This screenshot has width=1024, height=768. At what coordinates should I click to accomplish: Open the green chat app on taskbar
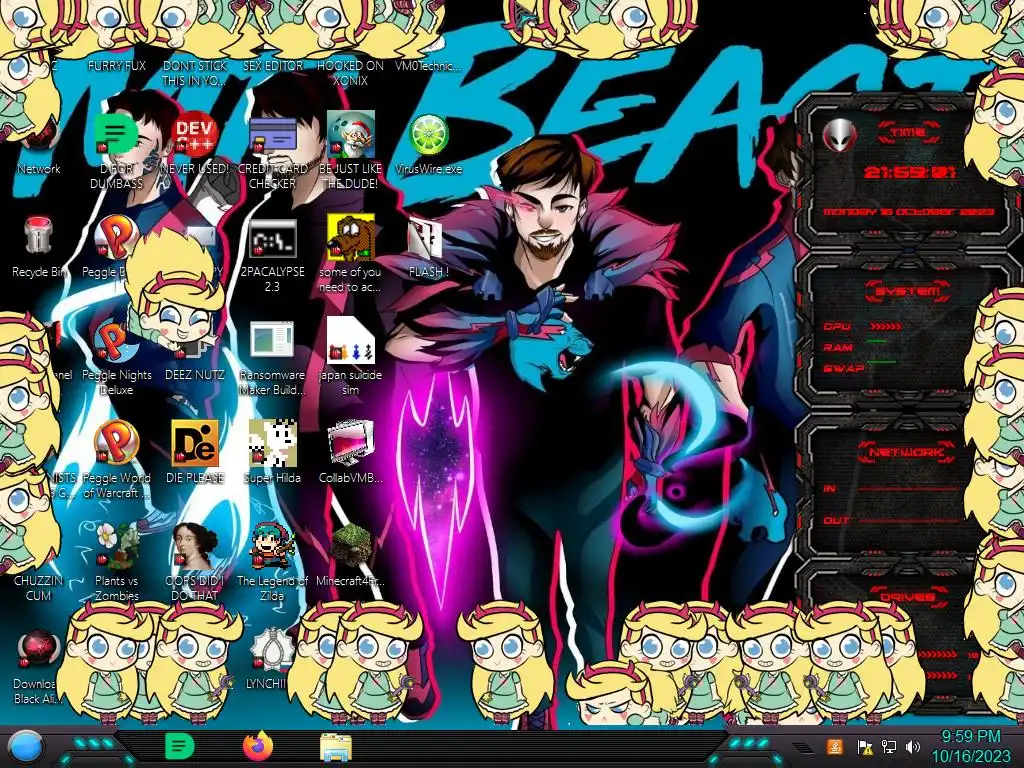tap(180, 746)
